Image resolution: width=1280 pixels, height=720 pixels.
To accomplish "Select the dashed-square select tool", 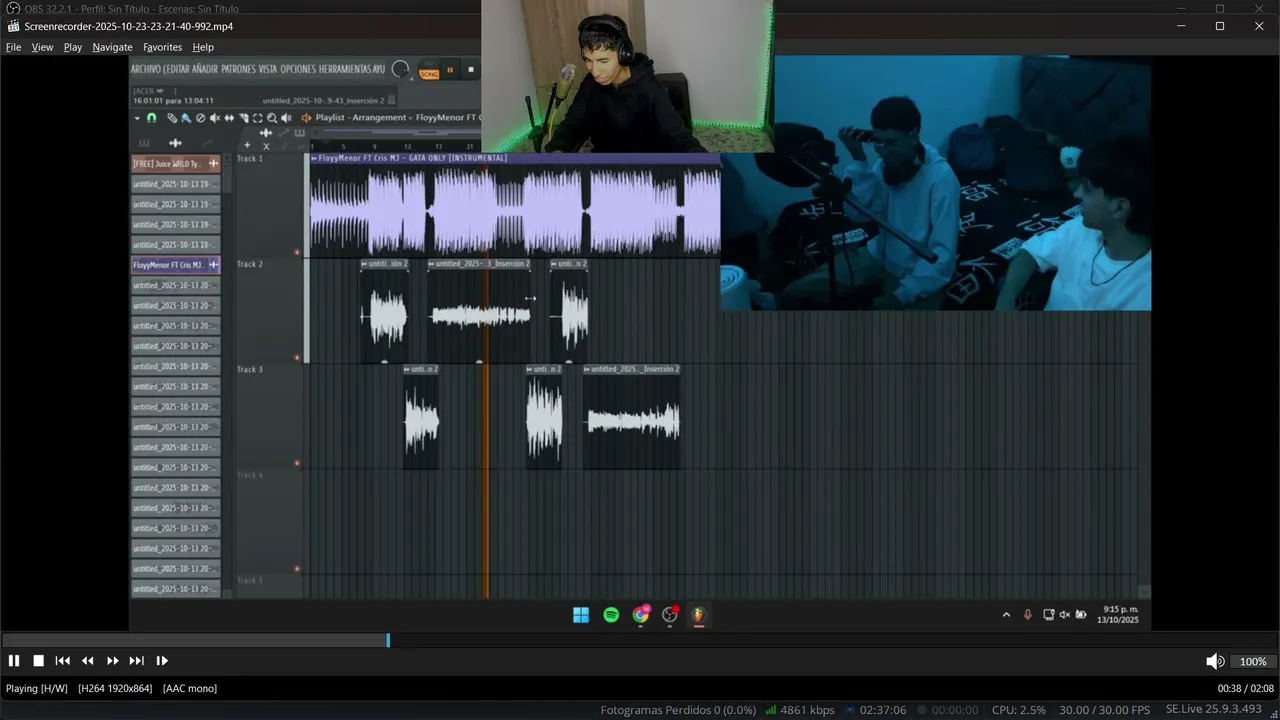I will click(x=257, y=118).
